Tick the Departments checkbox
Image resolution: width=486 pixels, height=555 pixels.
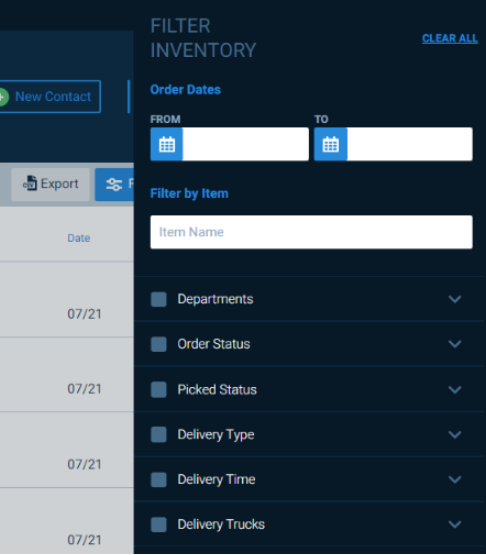159,299
